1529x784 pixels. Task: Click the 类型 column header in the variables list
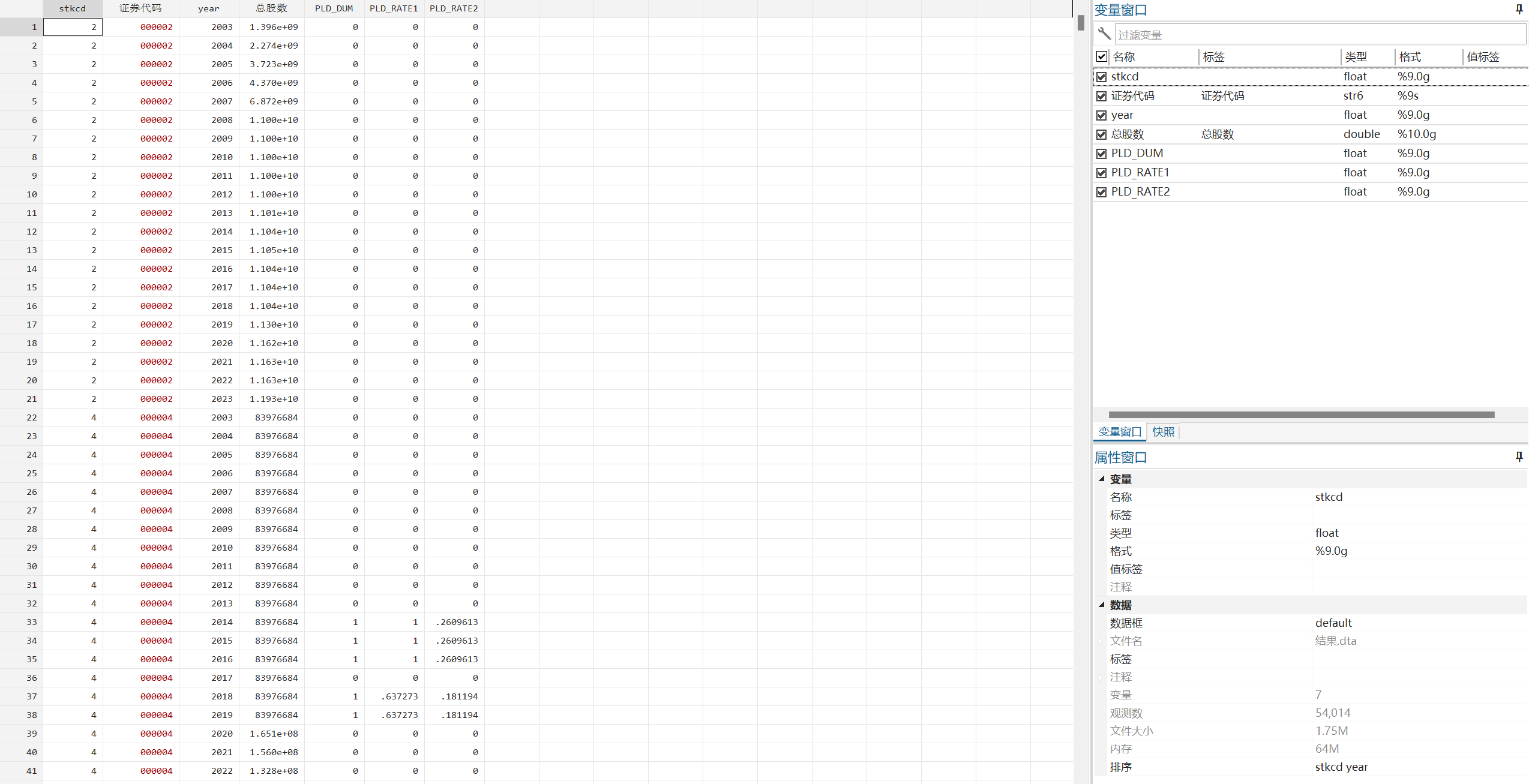click(1356, 57)
